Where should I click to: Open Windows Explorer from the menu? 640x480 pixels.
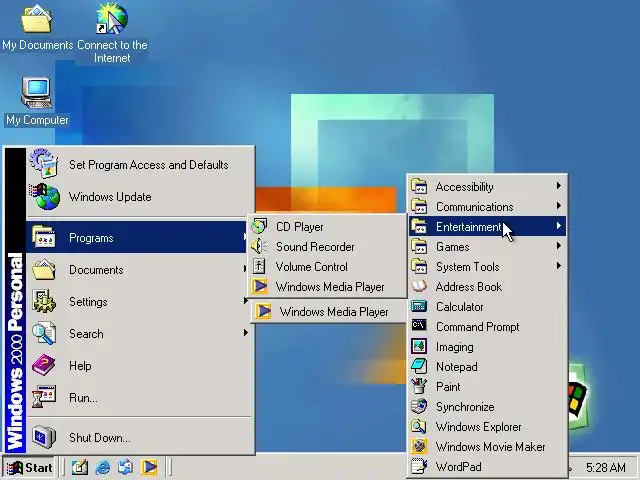[x=487, y=427]
